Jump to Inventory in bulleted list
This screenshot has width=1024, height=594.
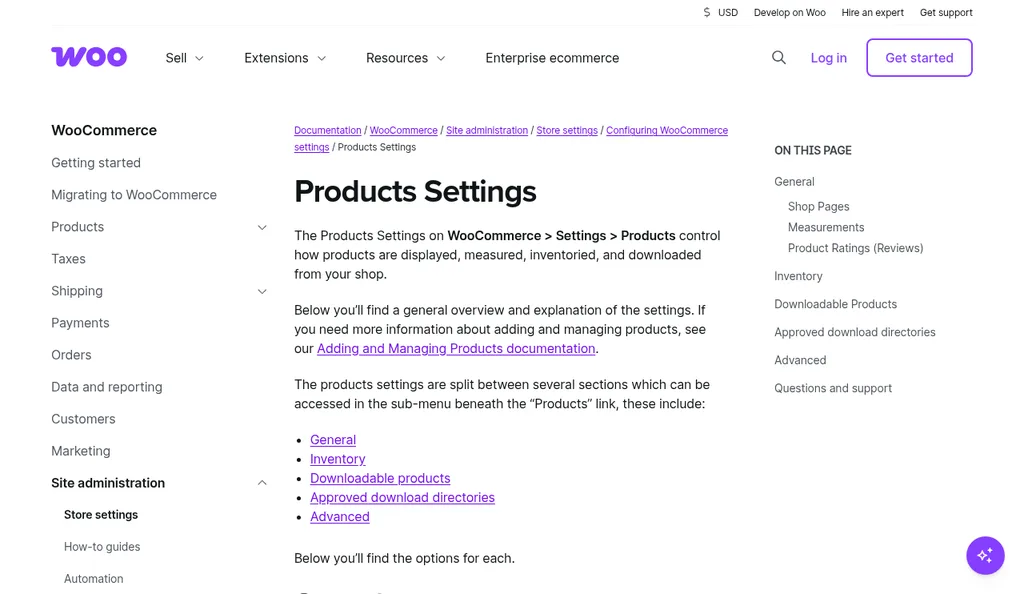338,458
